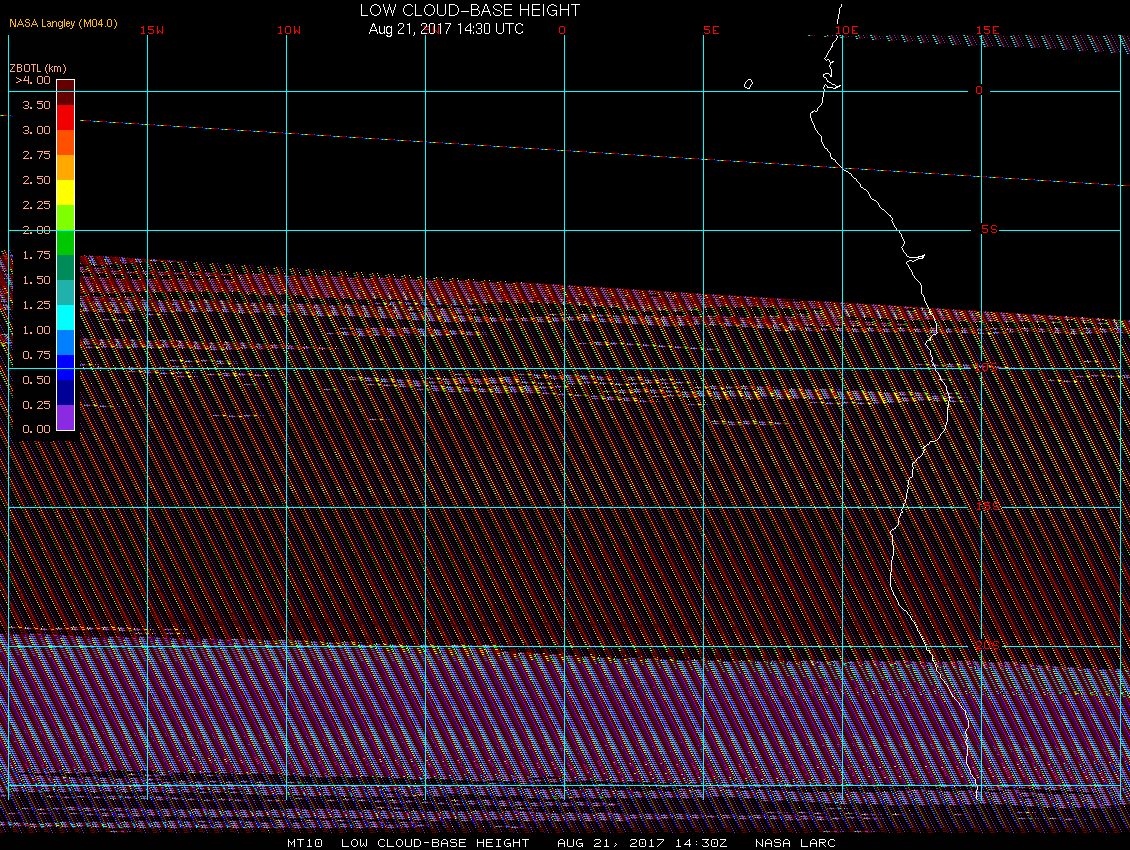
Task: Select the ZBOTL (km) legend heading
Action: coord(38,68)
